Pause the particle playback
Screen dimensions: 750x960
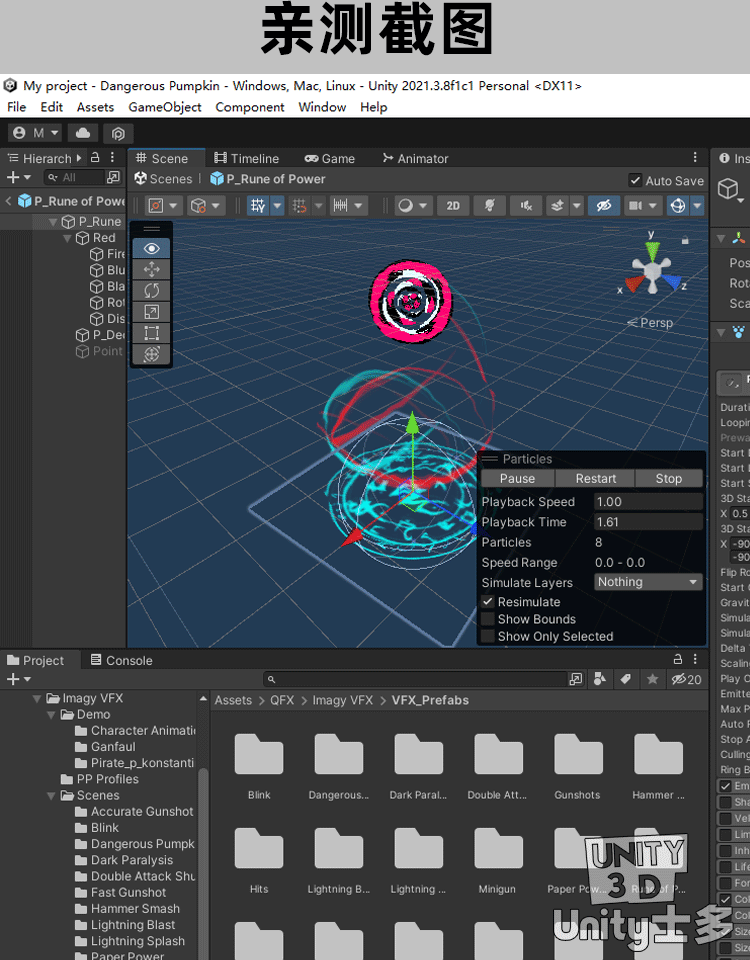pyautogui.click(x=517, y=478)
